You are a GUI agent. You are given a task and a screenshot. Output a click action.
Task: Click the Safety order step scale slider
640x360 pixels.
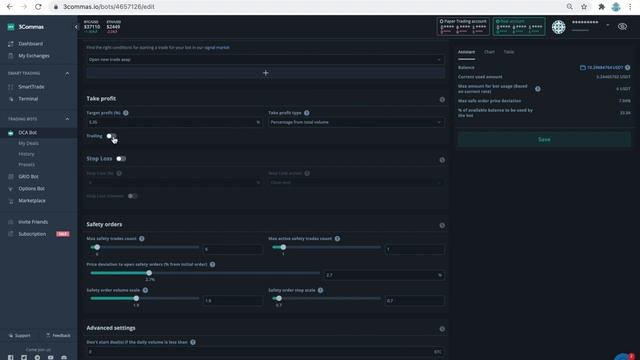326,298
